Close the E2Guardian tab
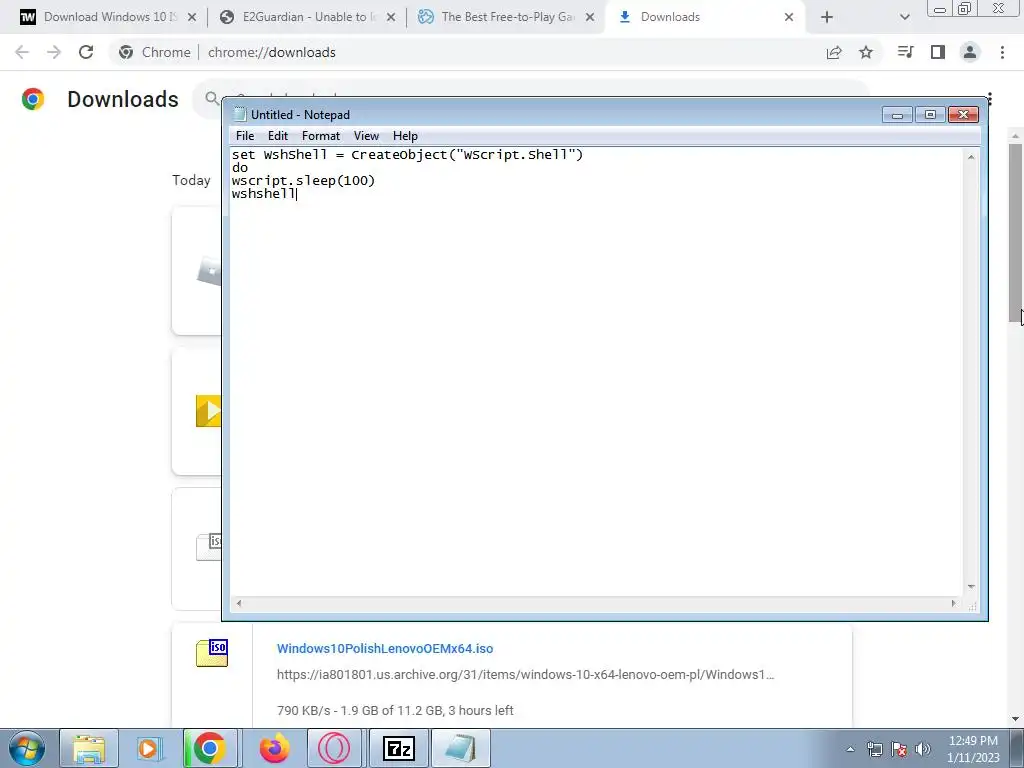 coord(391,17)
